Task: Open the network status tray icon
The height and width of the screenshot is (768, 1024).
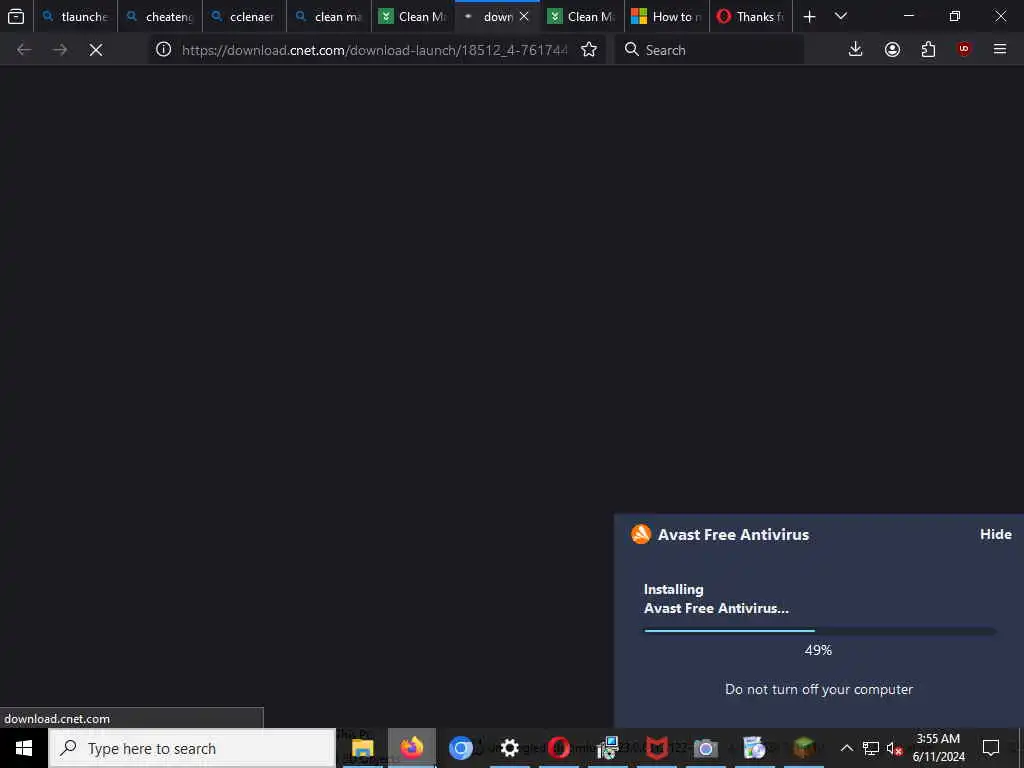Action: coord(871,748)
